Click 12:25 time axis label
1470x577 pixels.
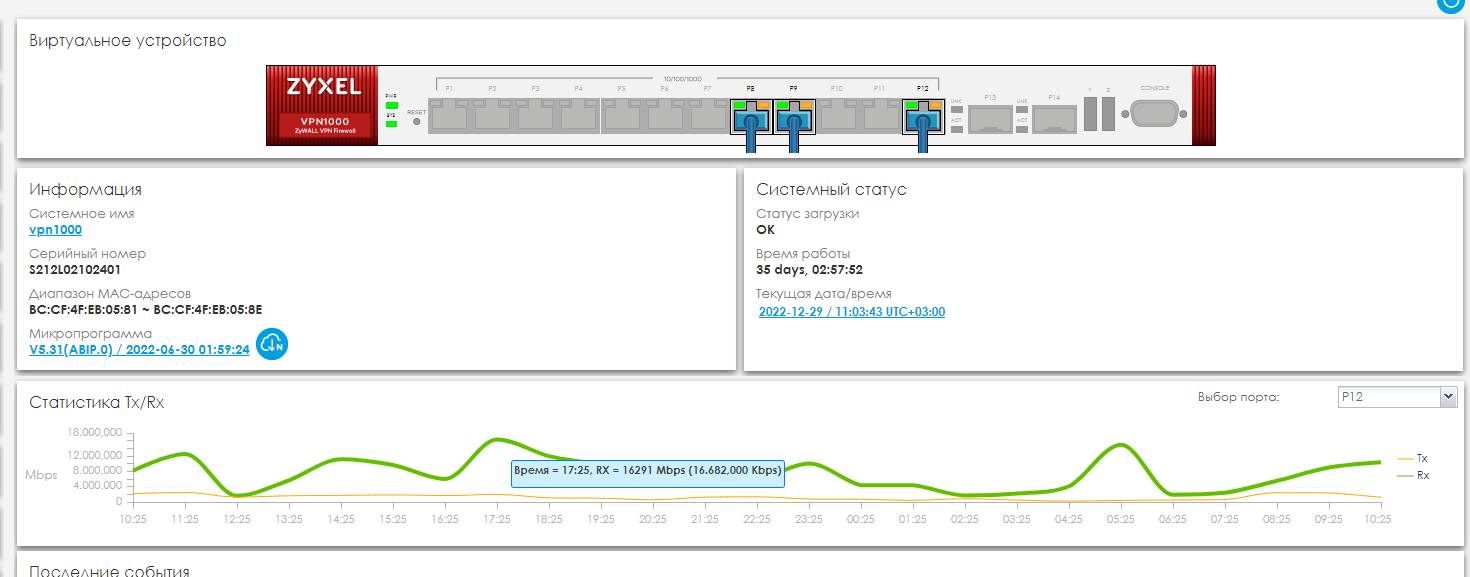237,520
